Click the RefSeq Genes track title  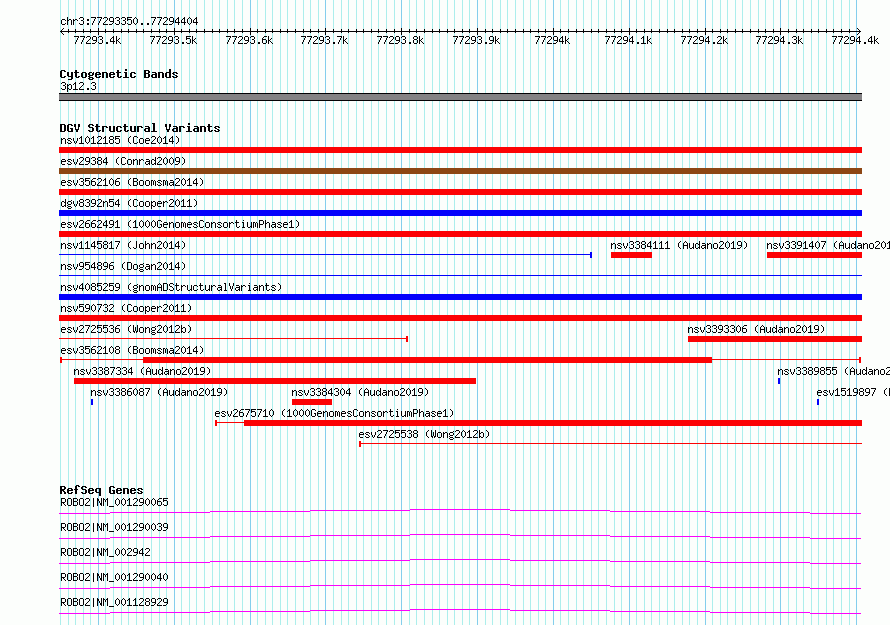tap(101, 490)
